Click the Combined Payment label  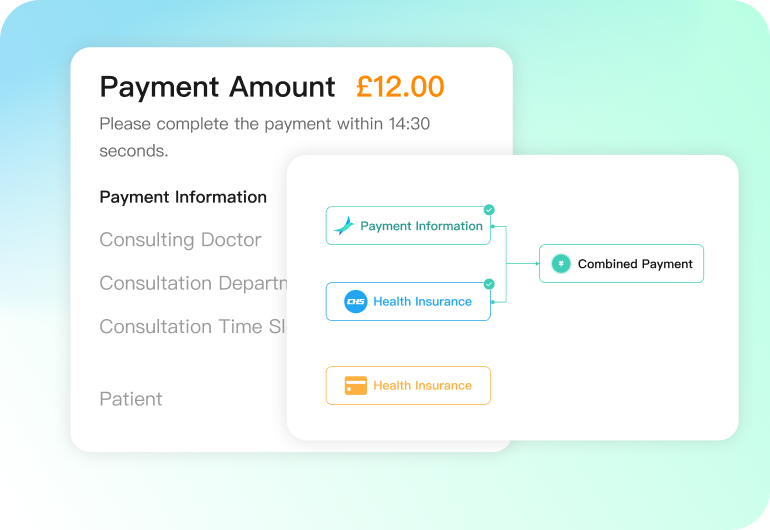tap(635, 264)
